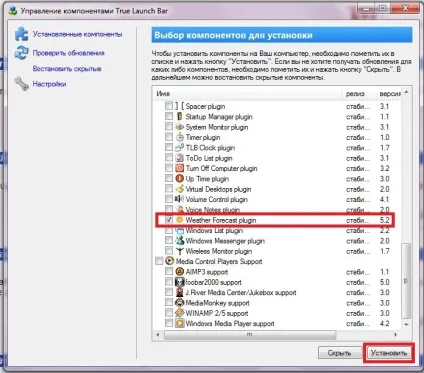Check the foobar2000 support checkbox
Image resolution: width=424 pixels, height=373 pixels.
(169, 282)
